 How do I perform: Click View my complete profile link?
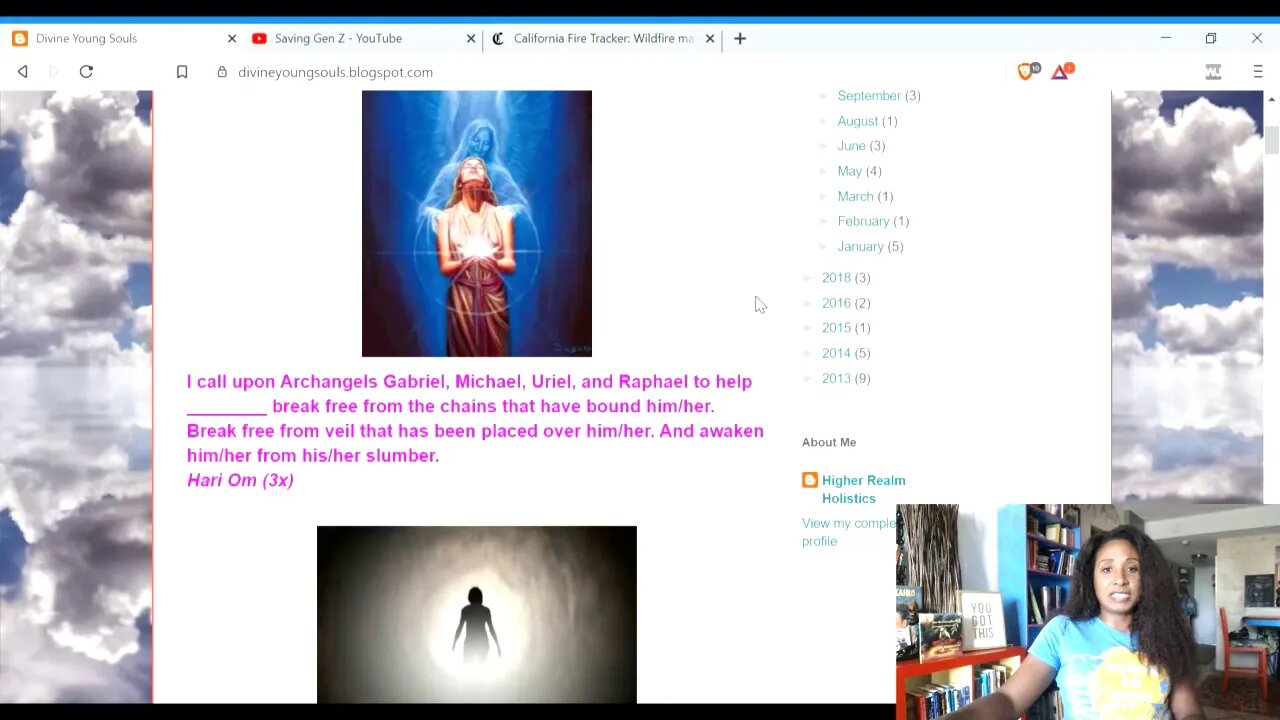pyautogui.click(x=848, y=532)
